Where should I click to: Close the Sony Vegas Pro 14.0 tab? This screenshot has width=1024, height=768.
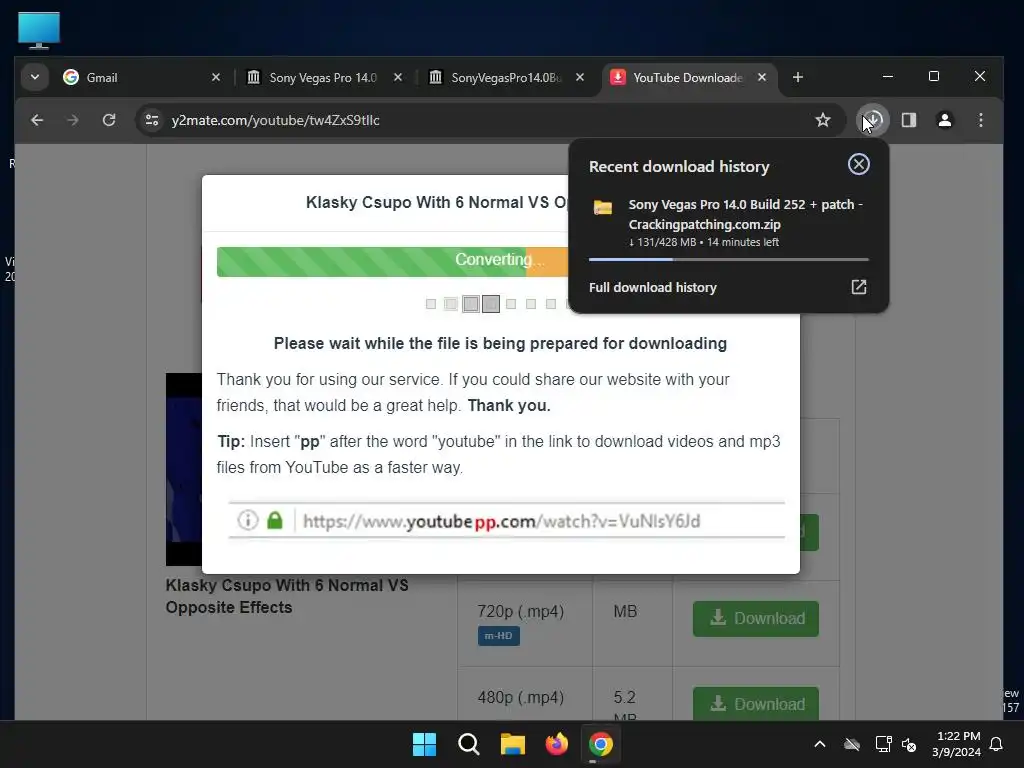398,77
